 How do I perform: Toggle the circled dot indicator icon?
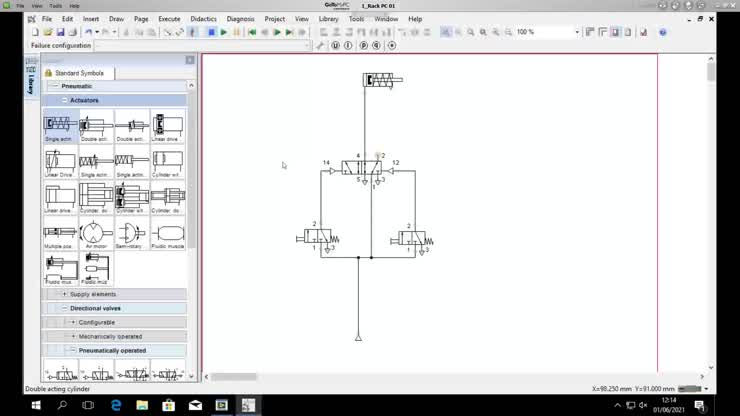pos(392,45)
